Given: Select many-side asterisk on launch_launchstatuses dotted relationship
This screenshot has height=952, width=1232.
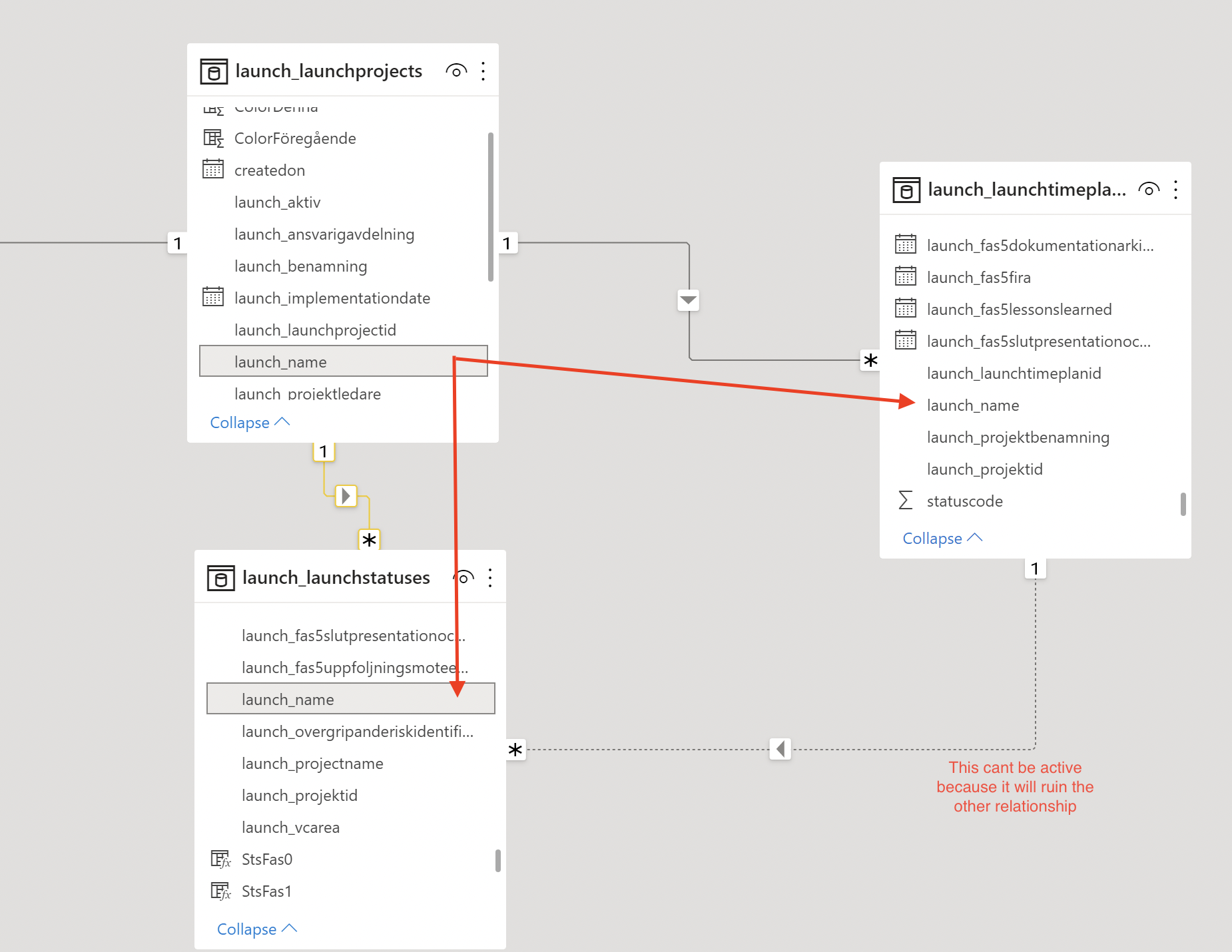Looking at the screenshot, I should pos(515,750).
